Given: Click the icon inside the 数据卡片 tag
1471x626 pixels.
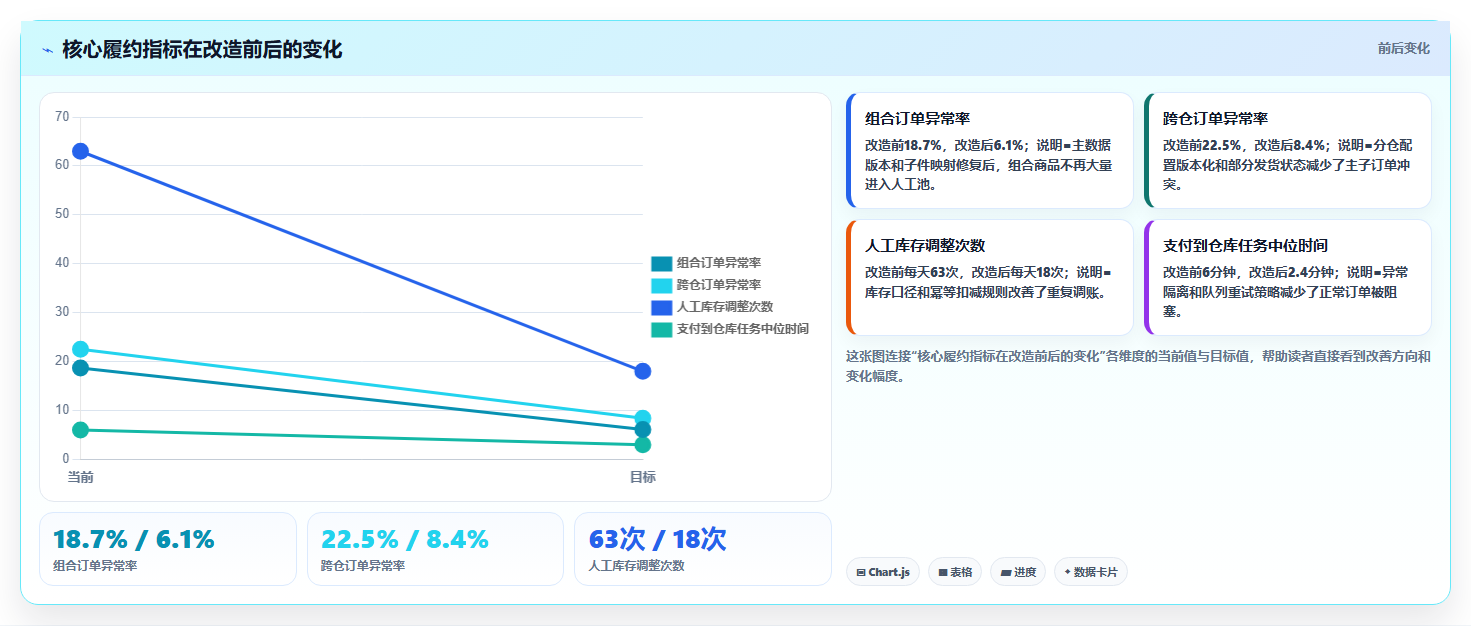Looking at the screenshot, I should click(x=1068, y=573).
